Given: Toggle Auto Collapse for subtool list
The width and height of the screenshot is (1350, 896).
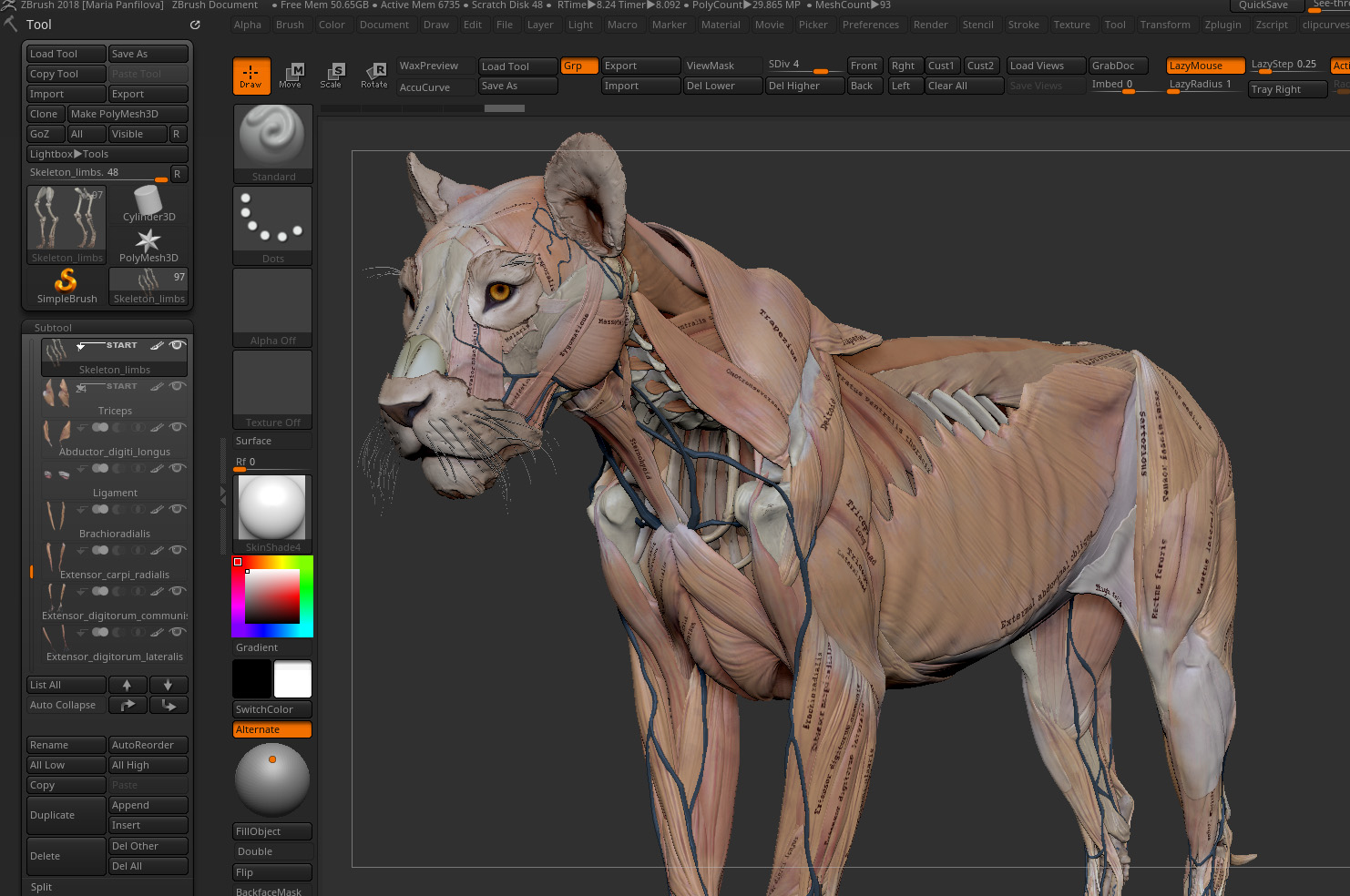Looking at the screenshot, I should pos(66,705).
